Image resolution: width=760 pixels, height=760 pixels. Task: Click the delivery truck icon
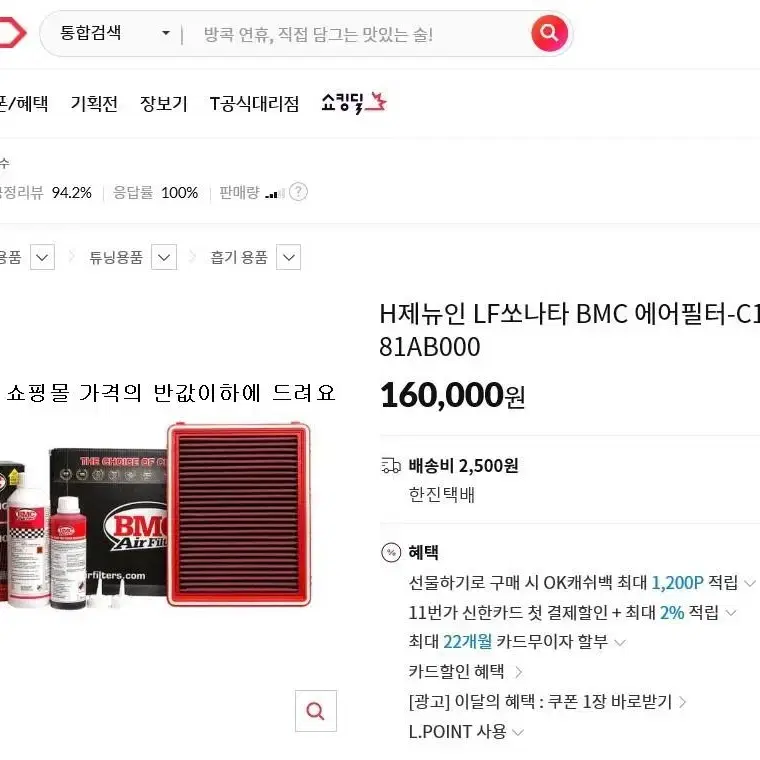pyautogui.click(x=391, y=466)
